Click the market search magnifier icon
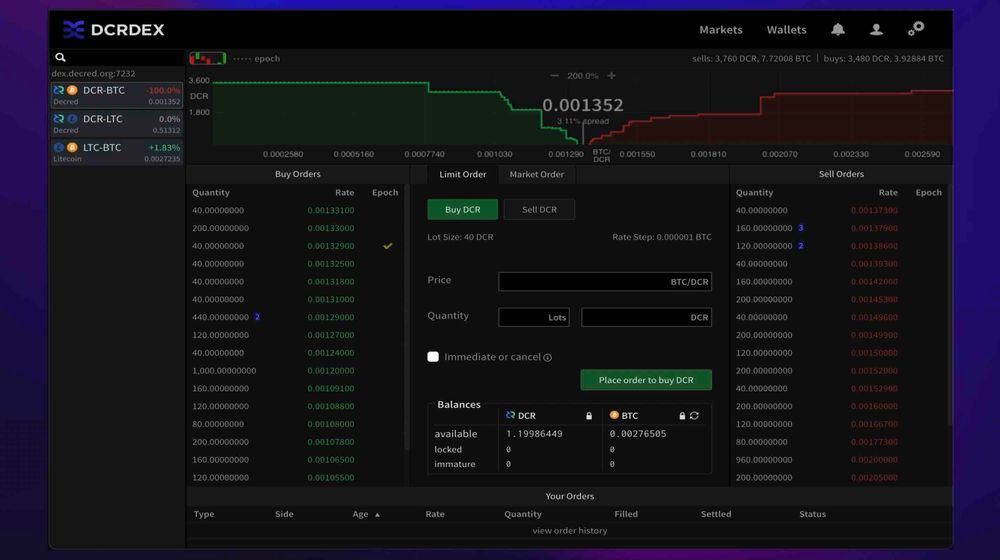The image size is (1000, 560). tap(61, 57)
